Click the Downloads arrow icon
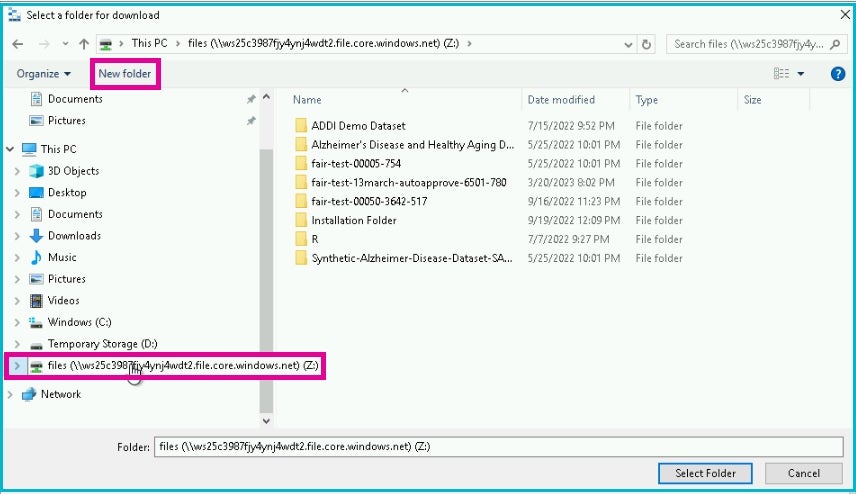Image resolution: width=856 pixels, height=494 pixels. click(36, 236)
